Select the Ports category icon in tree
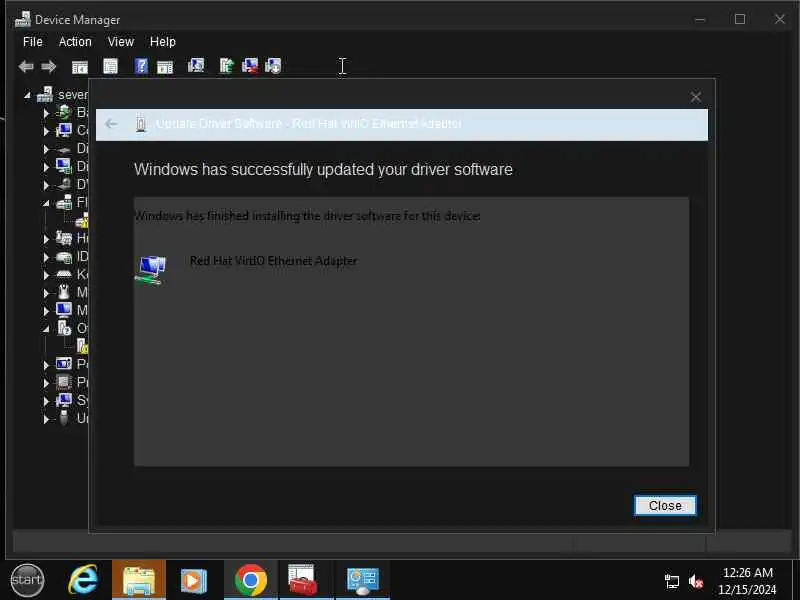 pyautogui.click(x=64, y=364)
